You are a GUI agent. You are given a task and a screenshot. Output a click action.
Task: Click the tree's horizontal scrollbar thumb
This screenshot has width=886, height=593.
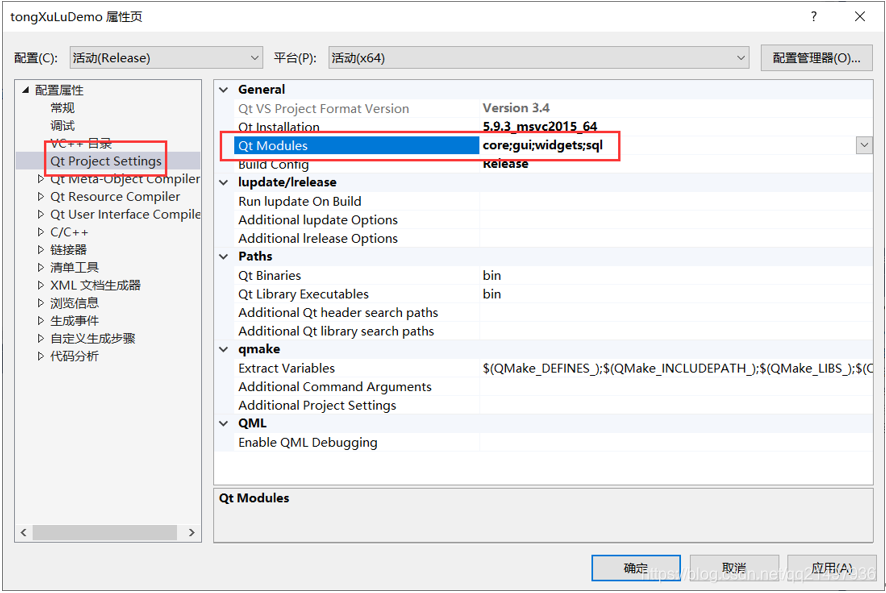tap(105, 533)
